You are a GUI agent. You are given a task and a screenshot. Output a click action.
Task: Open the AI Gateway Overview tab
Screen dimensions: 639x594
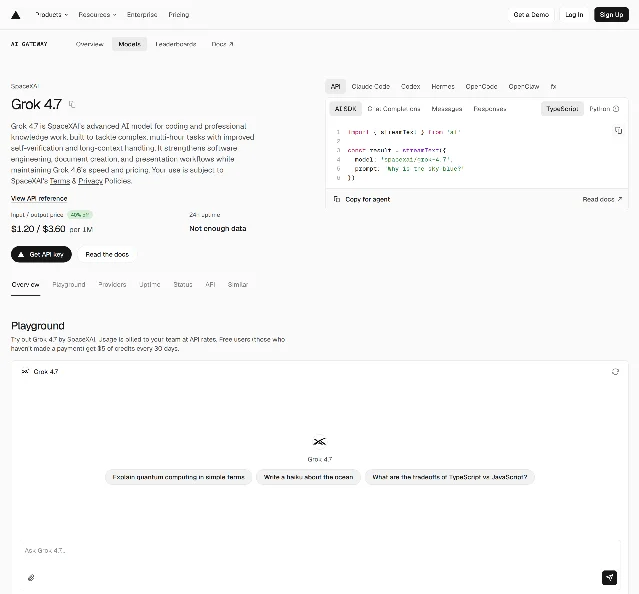(x=90, y=44)
